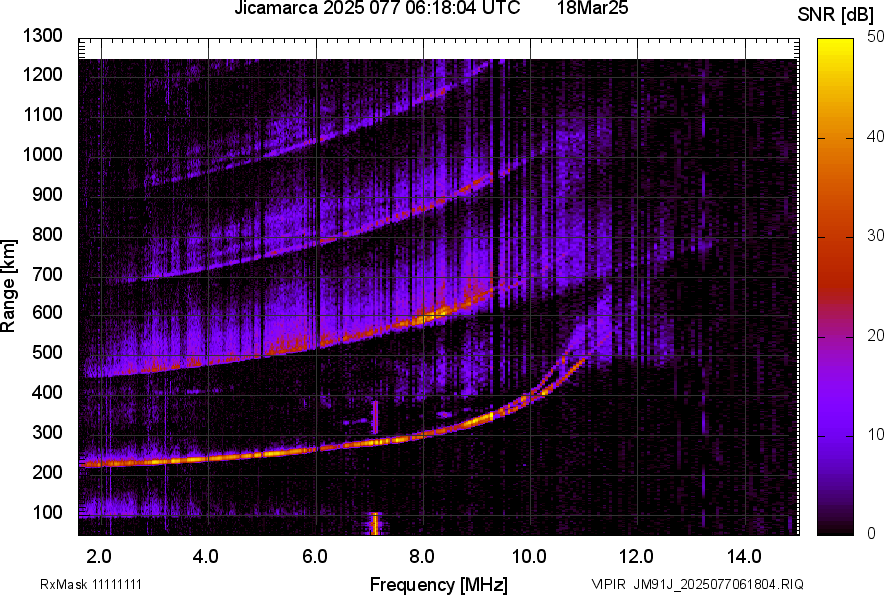Image resolution: width=884 pixels, height=595 pixels.
Task: Click the title text 'Jicamarca 2025 077 06:18:04 UTC'
Action: [377, 8]
